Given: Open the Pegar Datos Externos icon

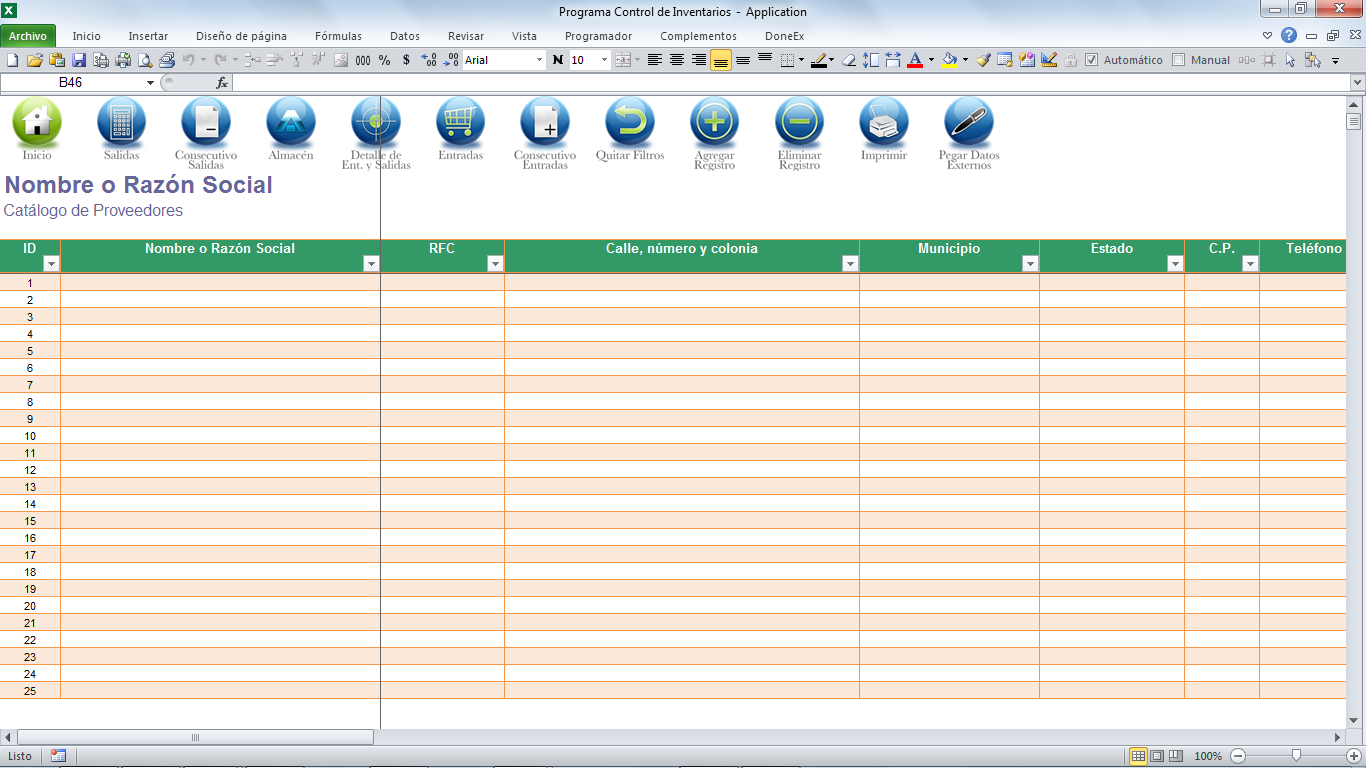Looking at the screenshot, I should coord(969,122).
